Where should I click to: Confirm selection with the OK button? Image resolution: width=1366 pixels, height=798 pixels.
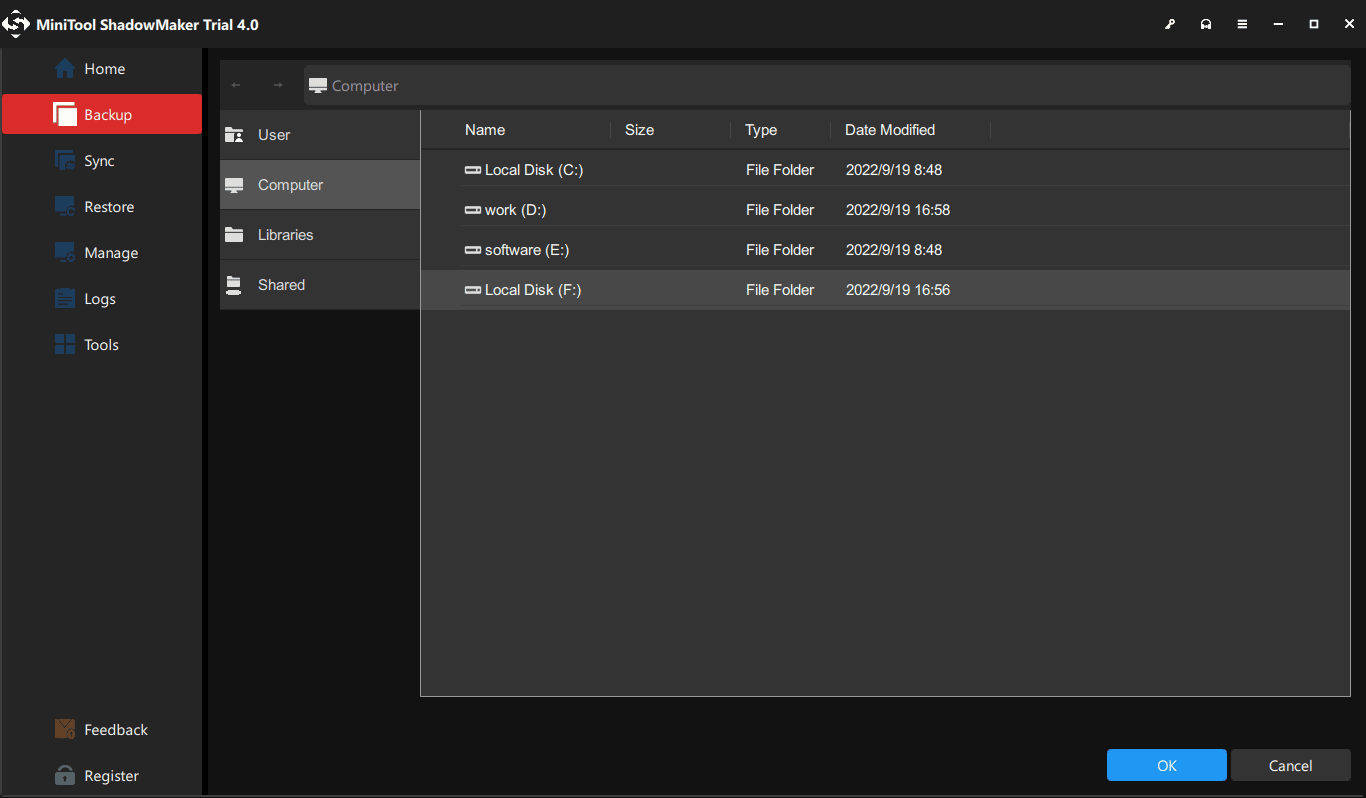[1166, 765]
